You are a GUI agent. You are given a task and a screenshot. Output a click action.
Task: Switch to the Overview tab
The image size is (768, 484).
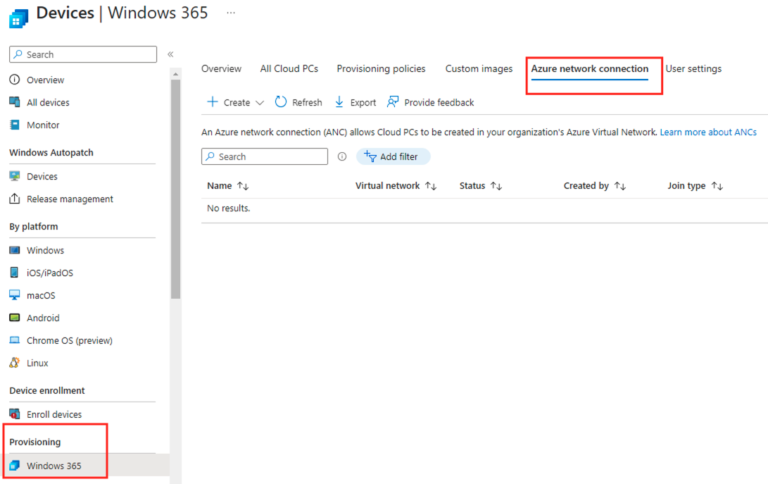click(221, 69)
